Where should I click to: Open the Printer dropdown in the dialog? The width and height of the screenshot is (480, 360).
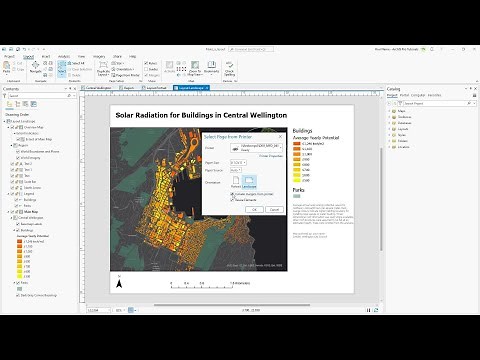tap(256, 148)
